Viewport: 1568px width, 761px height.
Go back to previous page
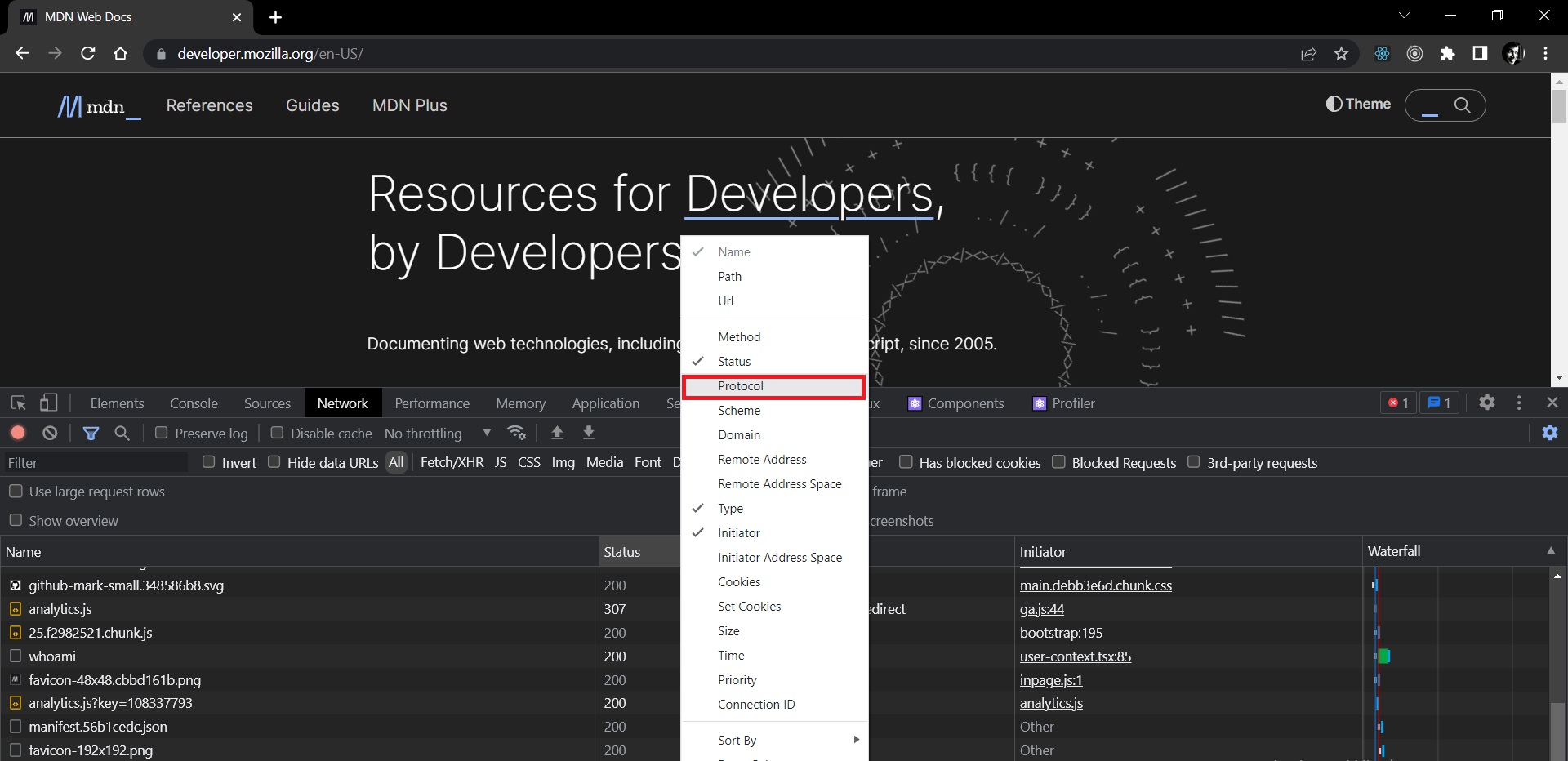click(22, 53)
